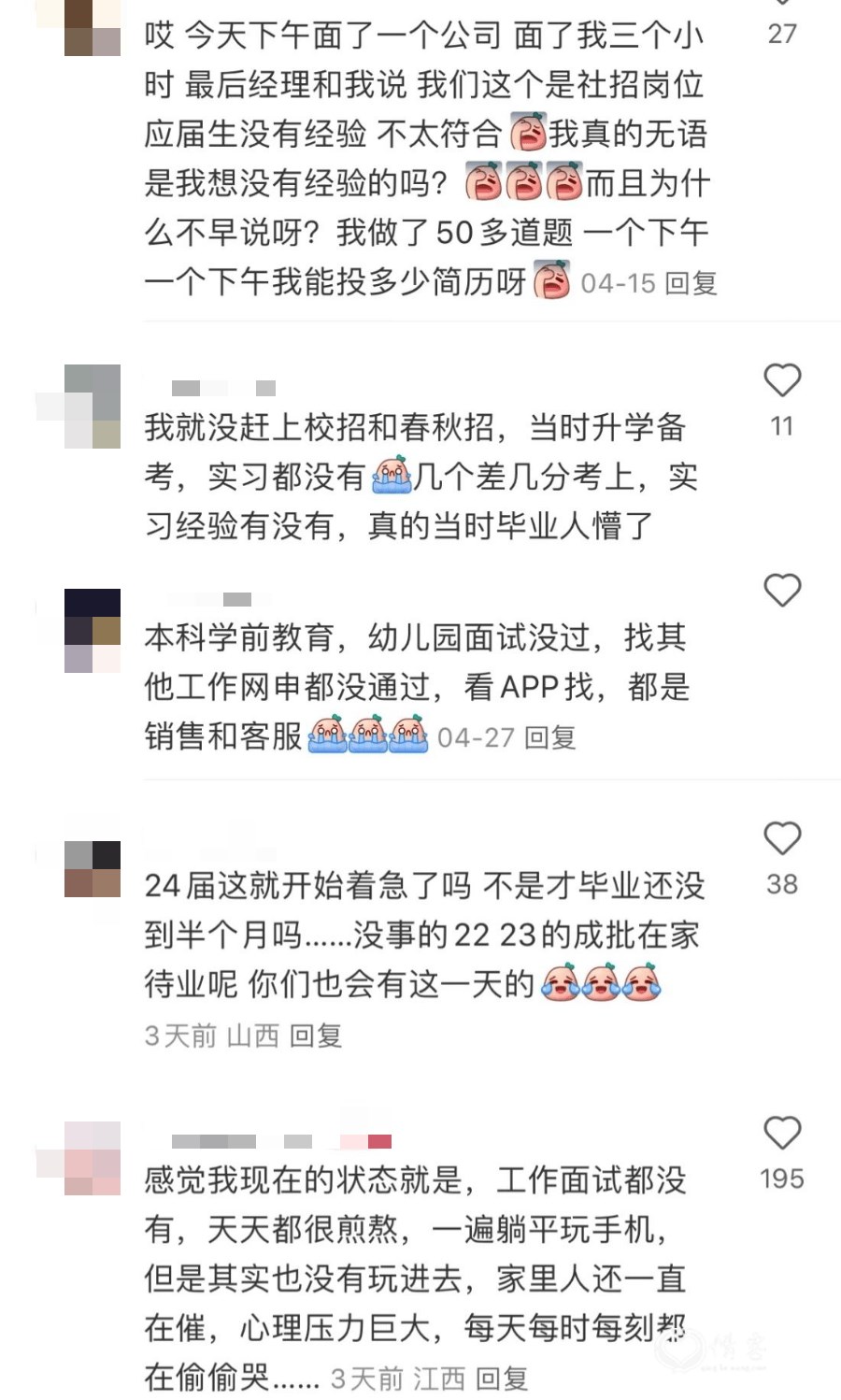
Task: Like the comment with 11 likes
Action: coord(782,380)
